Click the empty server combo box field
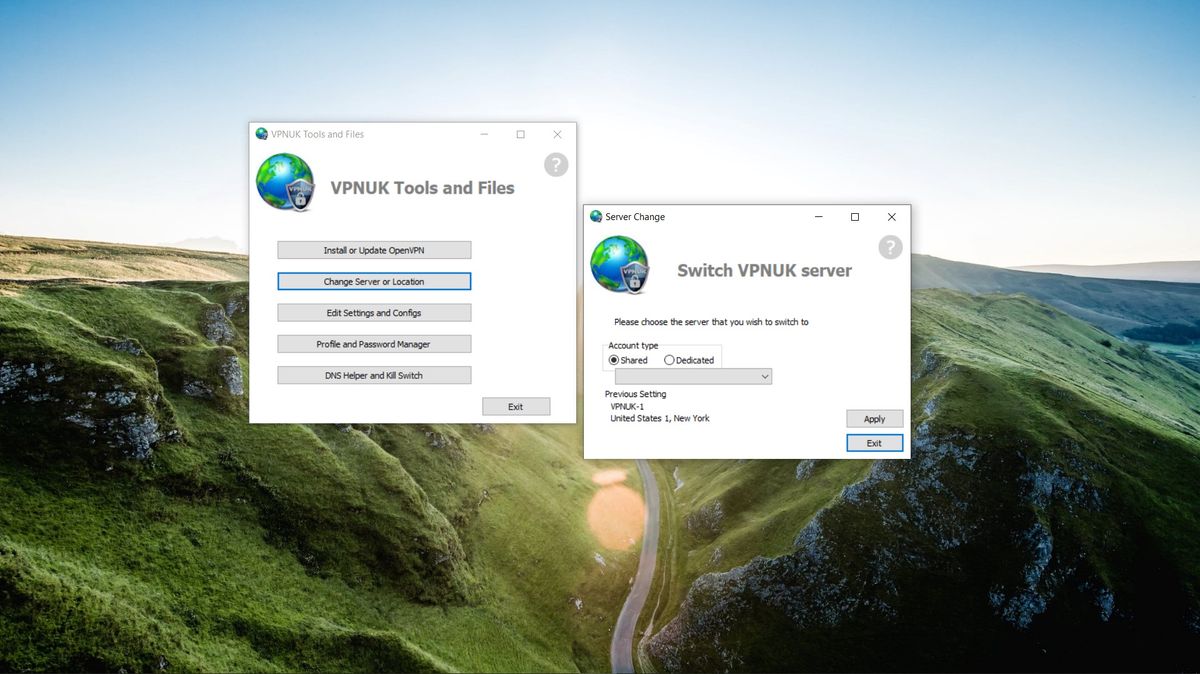 tap(690, 376)
